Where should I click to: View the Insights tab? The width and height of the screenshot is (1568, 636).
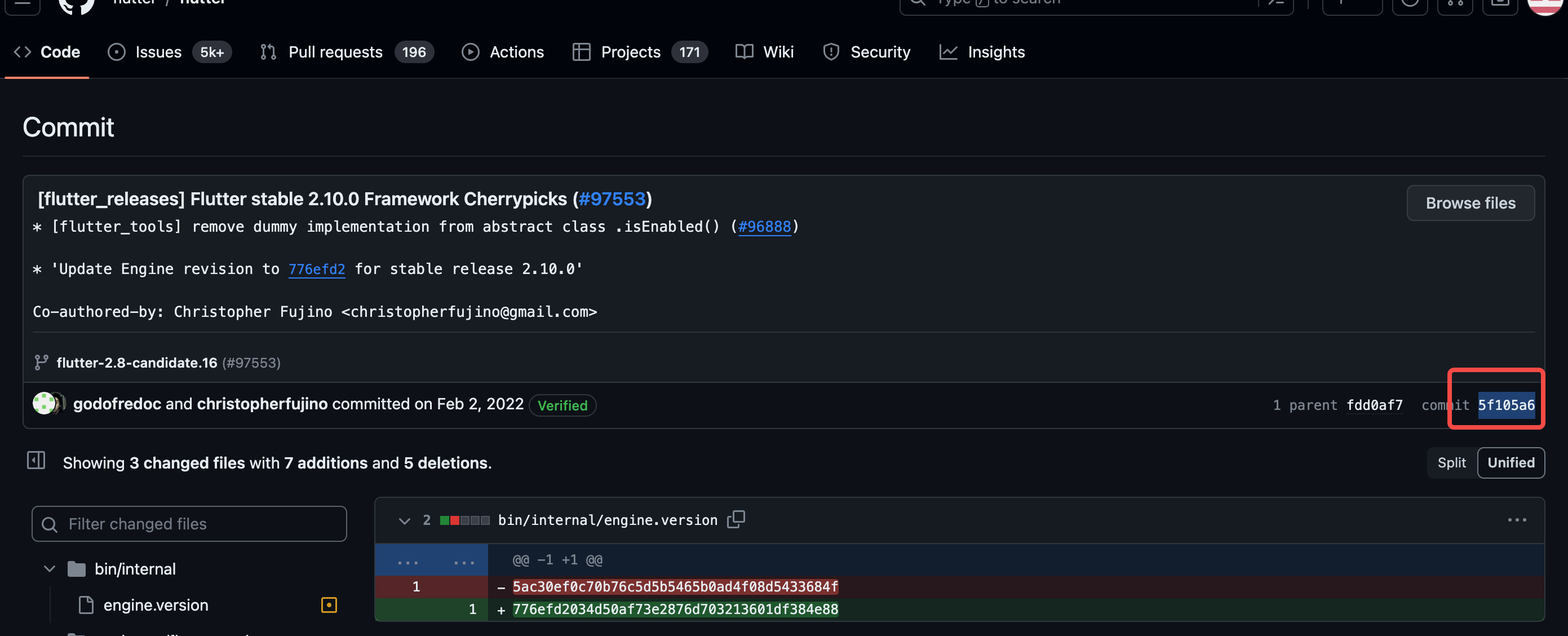point(982,52)
